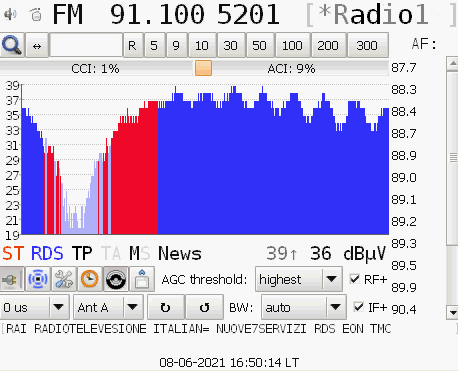
Task: Click the RAI RADIOTELEVISIONE radiotext line
Action: pos(198,329)
